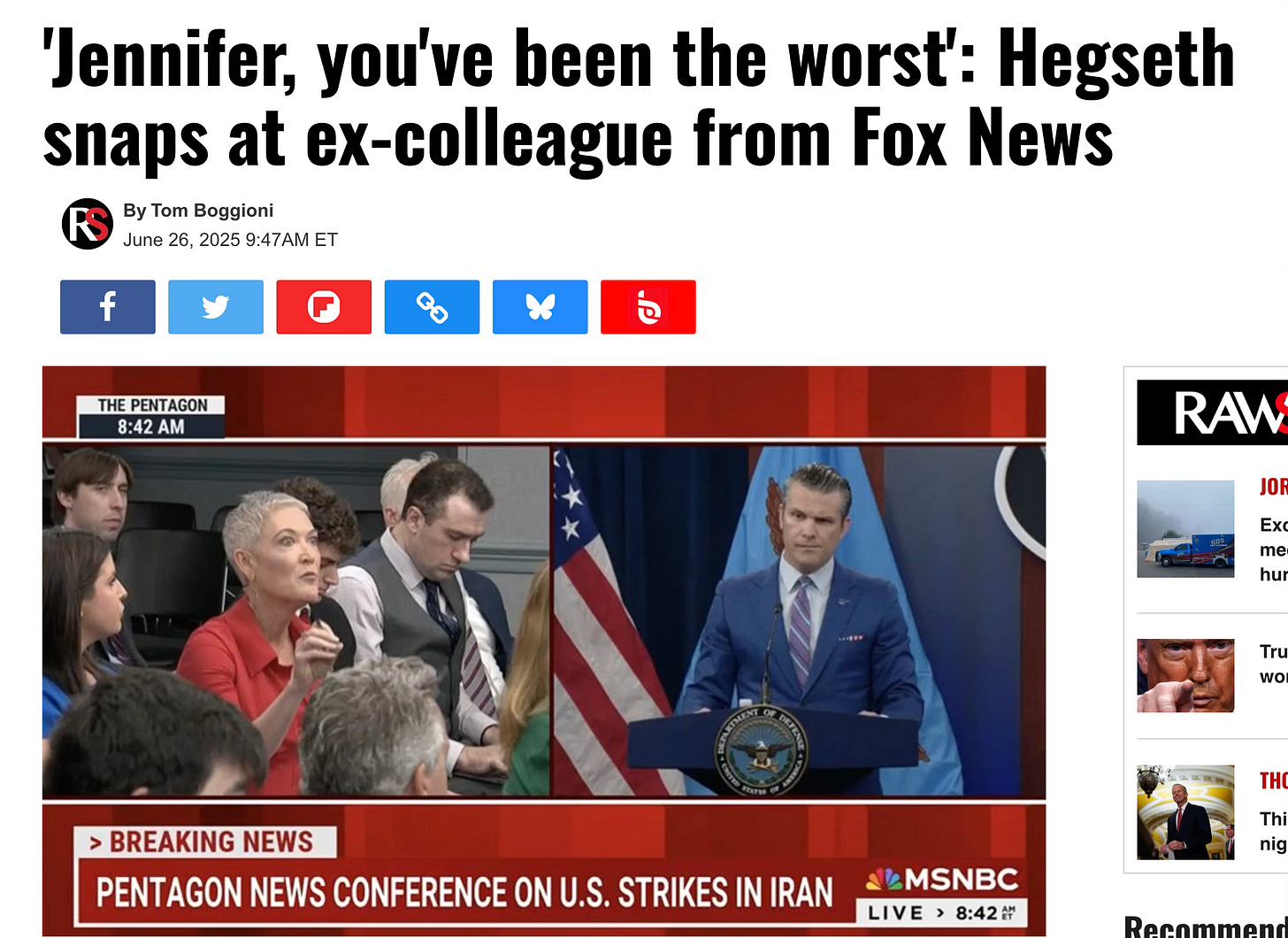Click the Hegeseth snaps at ex-colleague headline
The width and height of the screenshot is (1288, 938).
coord(639,97)
